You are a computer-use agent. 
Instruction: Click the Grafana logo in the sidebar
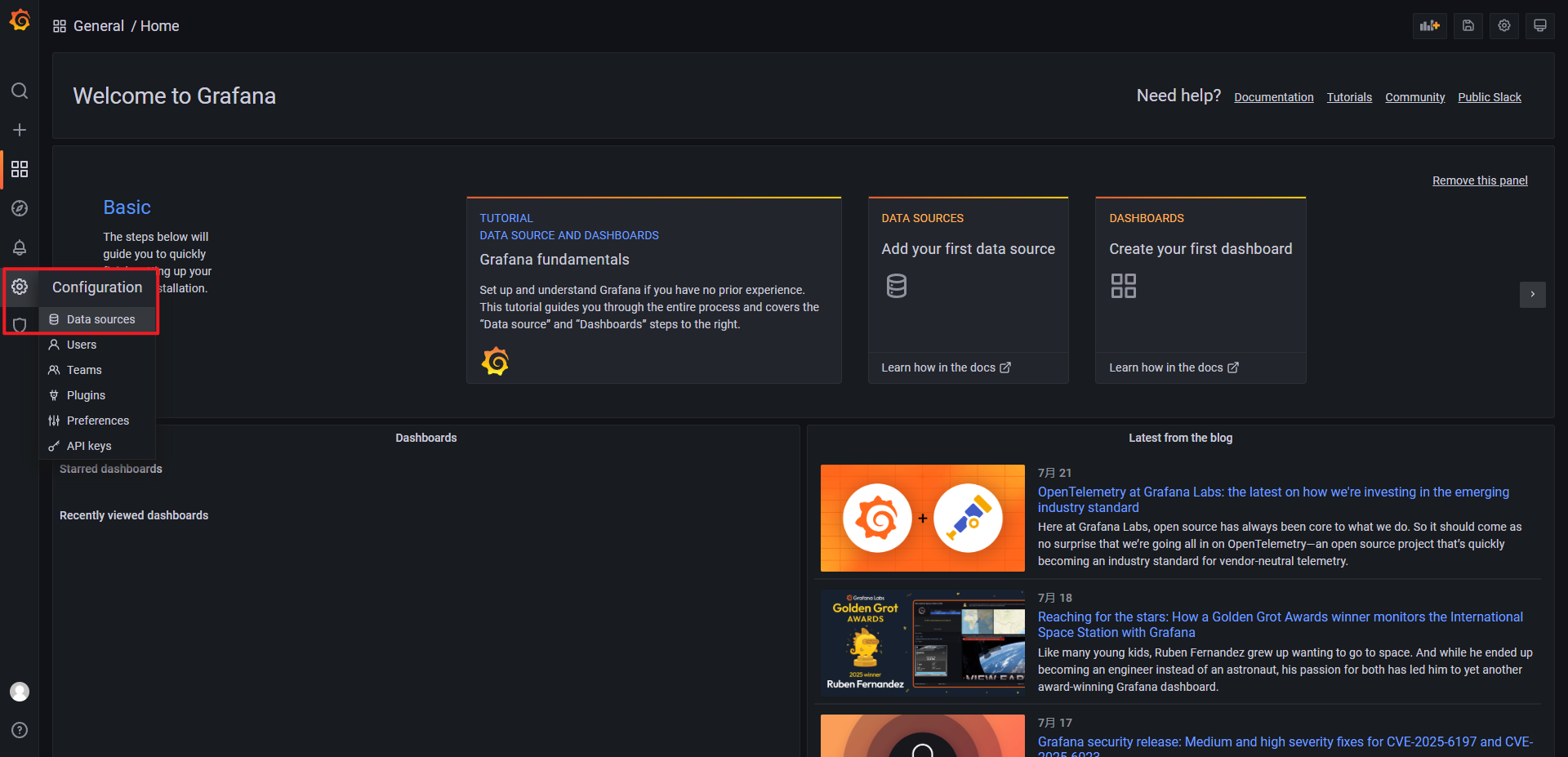click(x=20, y=20)
